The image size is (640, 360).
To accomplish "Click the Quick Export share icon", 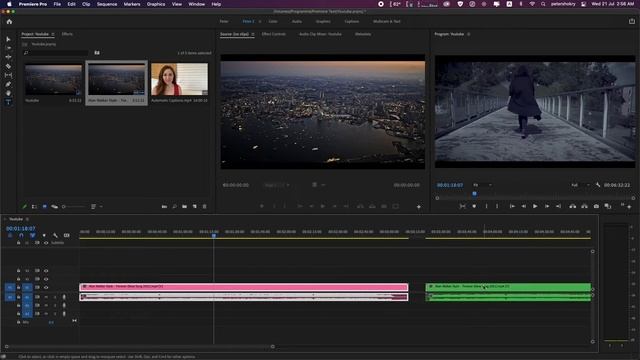I will click(x=631, y=21).
